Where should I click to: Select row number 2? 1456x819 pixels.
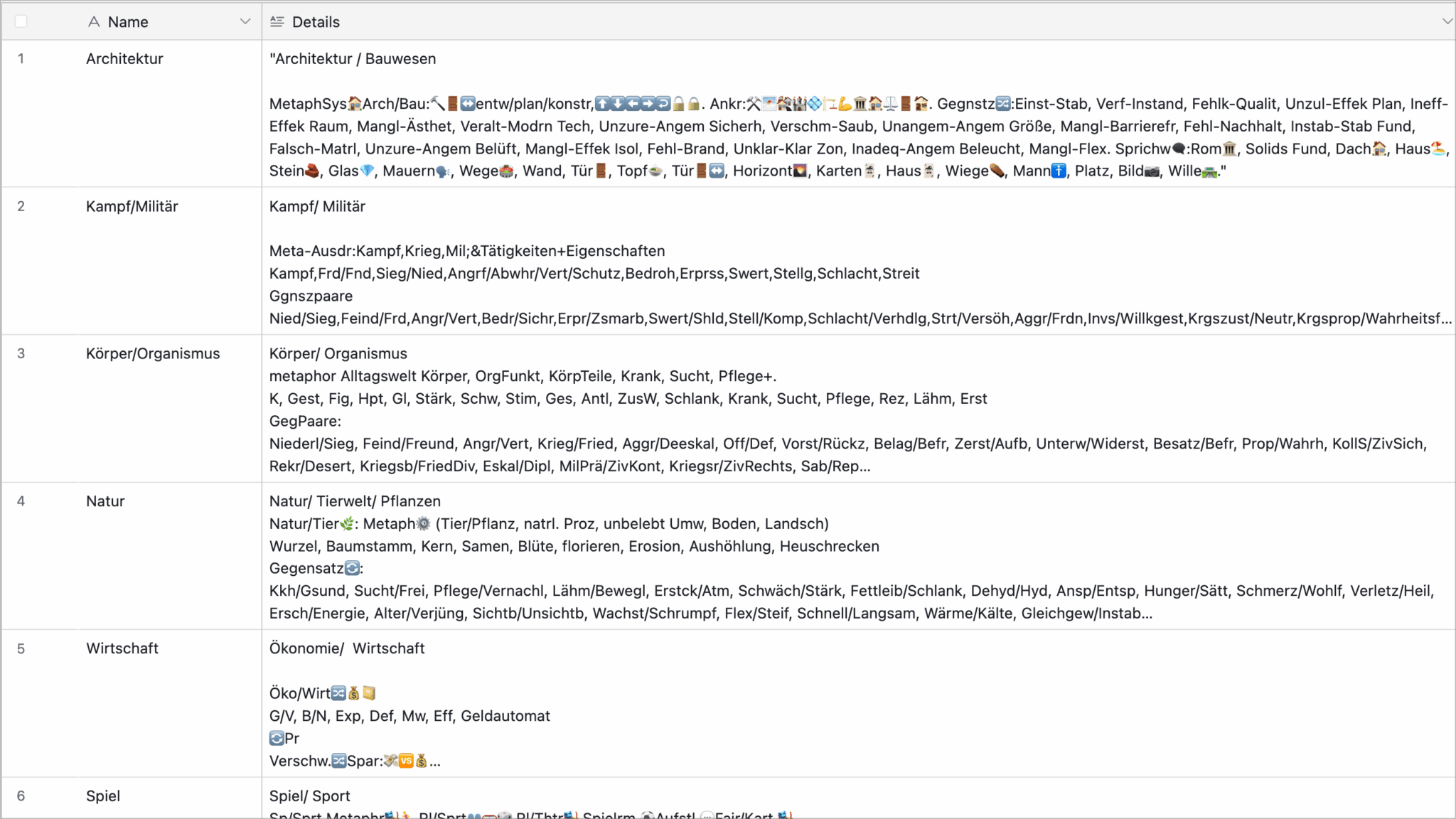click(21, 207)
